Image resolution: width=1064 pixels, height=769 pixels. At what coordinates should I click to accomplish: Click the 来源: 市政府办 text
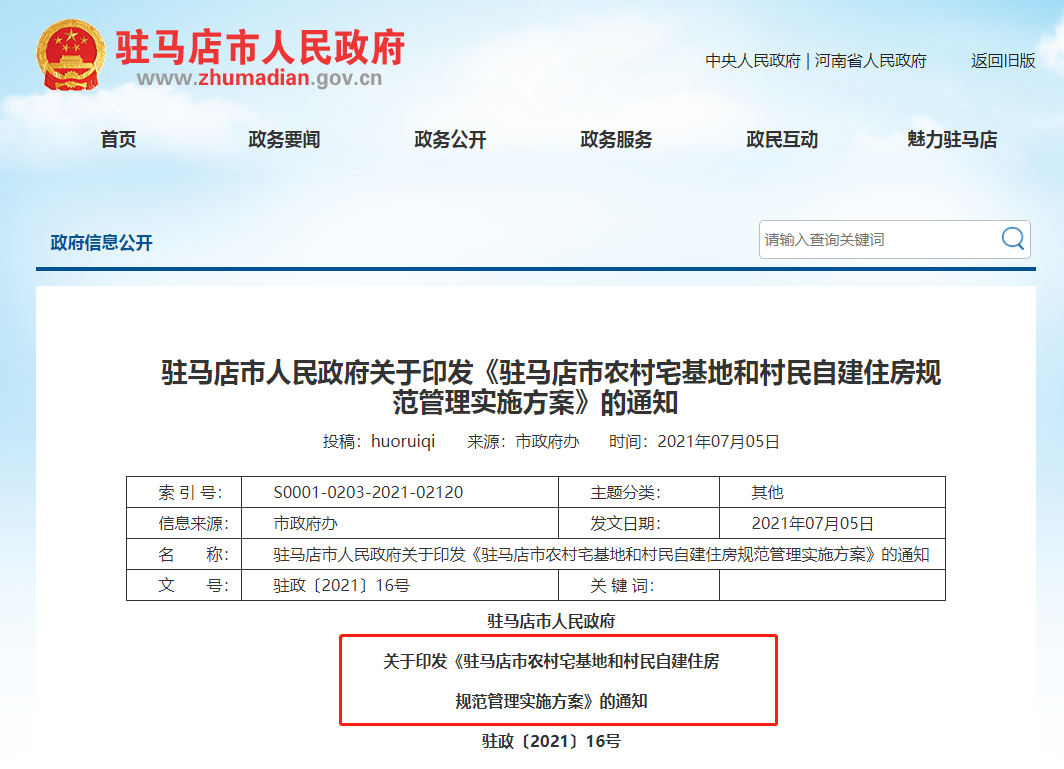pos(522,442)
